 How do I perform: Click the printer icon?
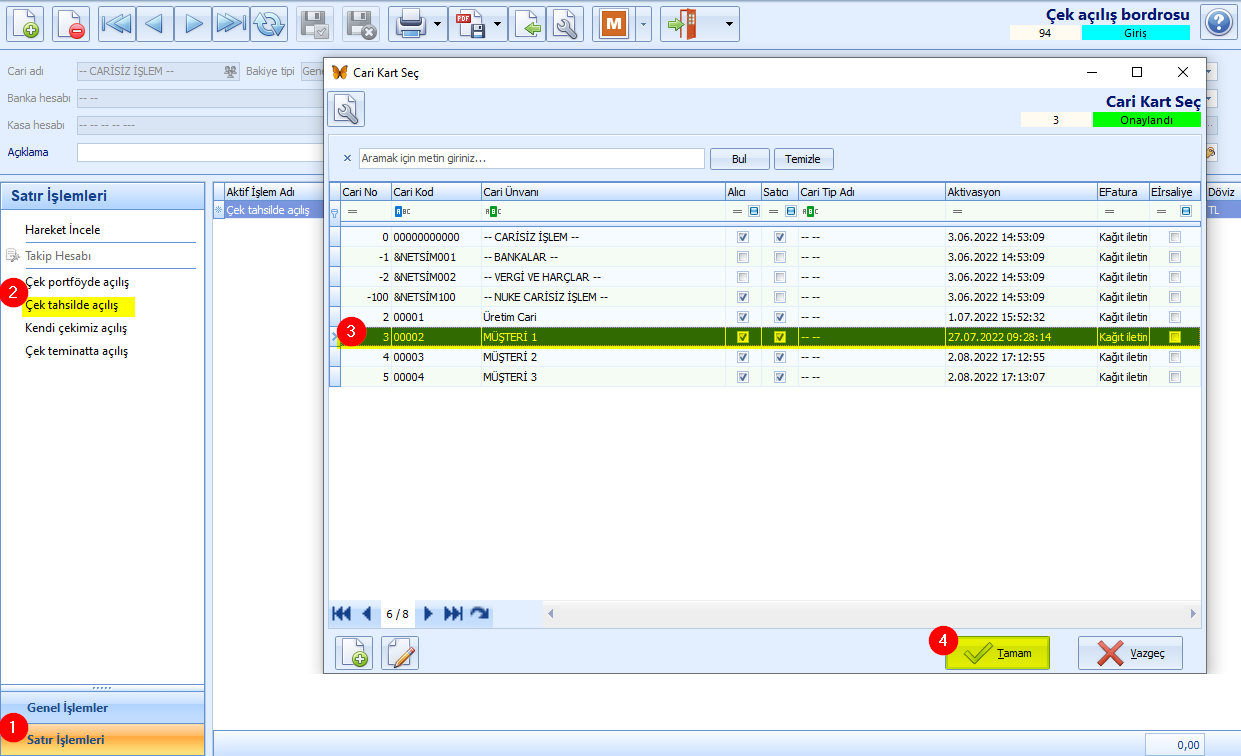point(411,23)
